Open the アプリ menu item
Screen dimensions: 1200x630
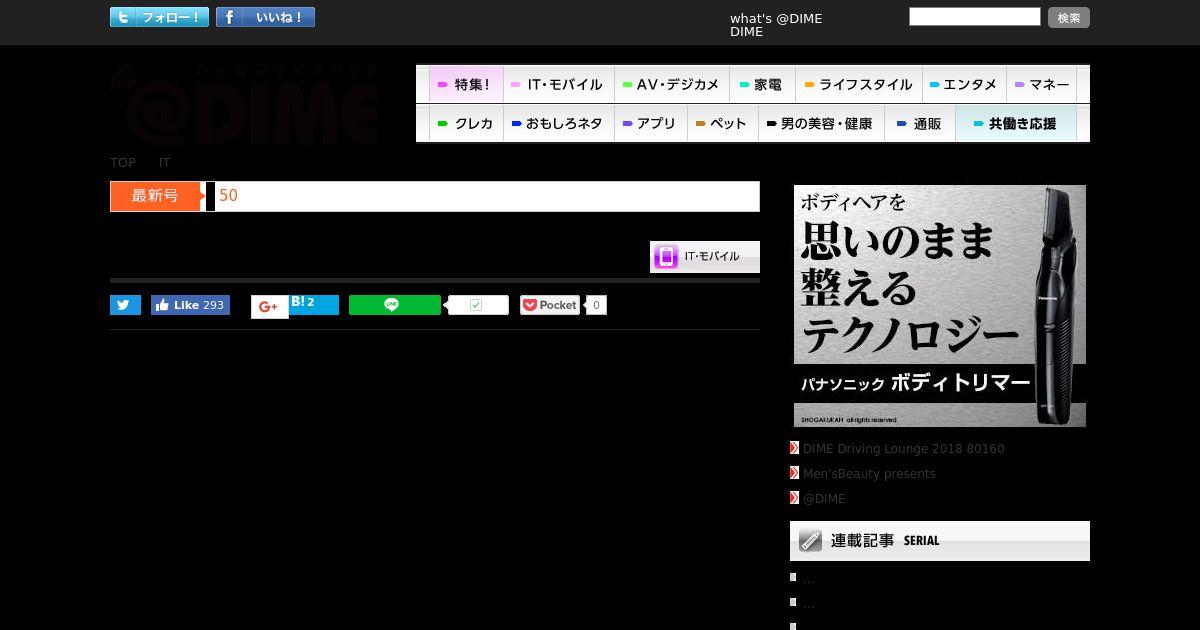pos(650,123)
